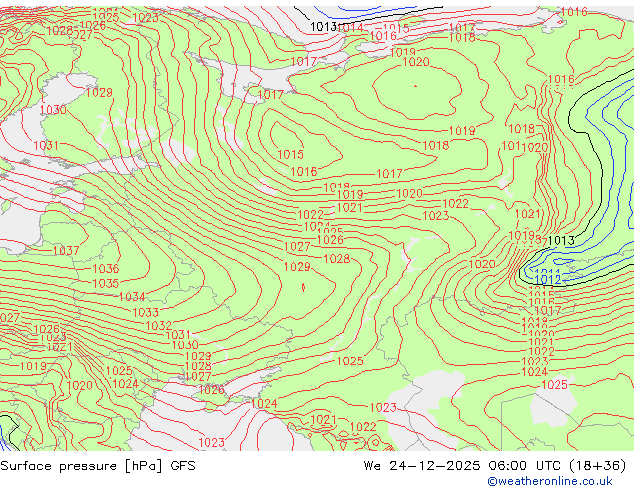Open the ©weatheronline.co.uk link
The image size is (634, 490).
pos(550,481)
